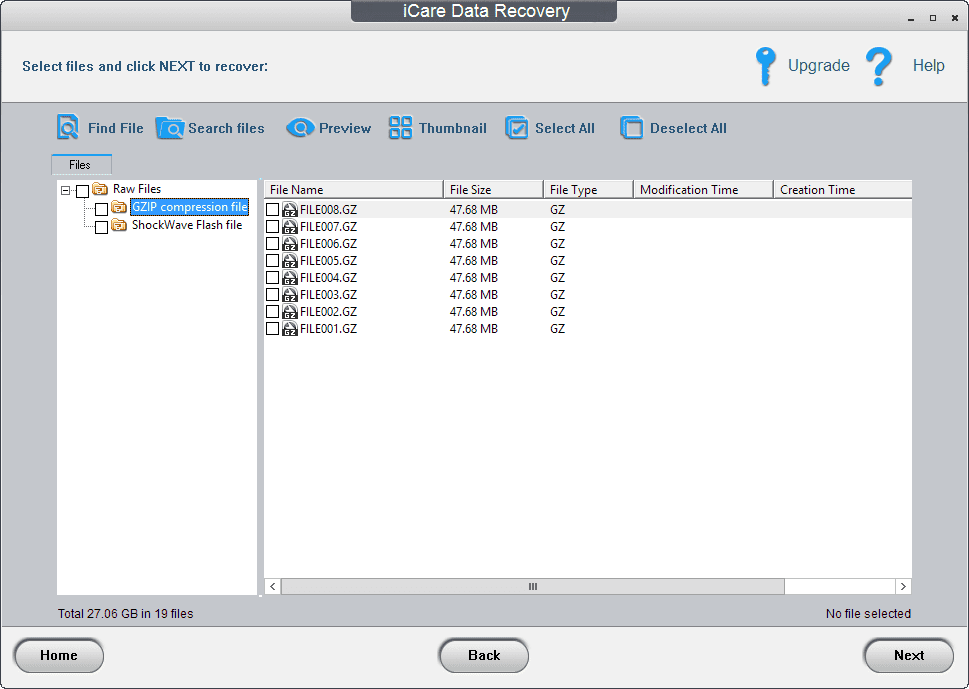Click the GZIP compression file folder icon

tap(119, 207)
